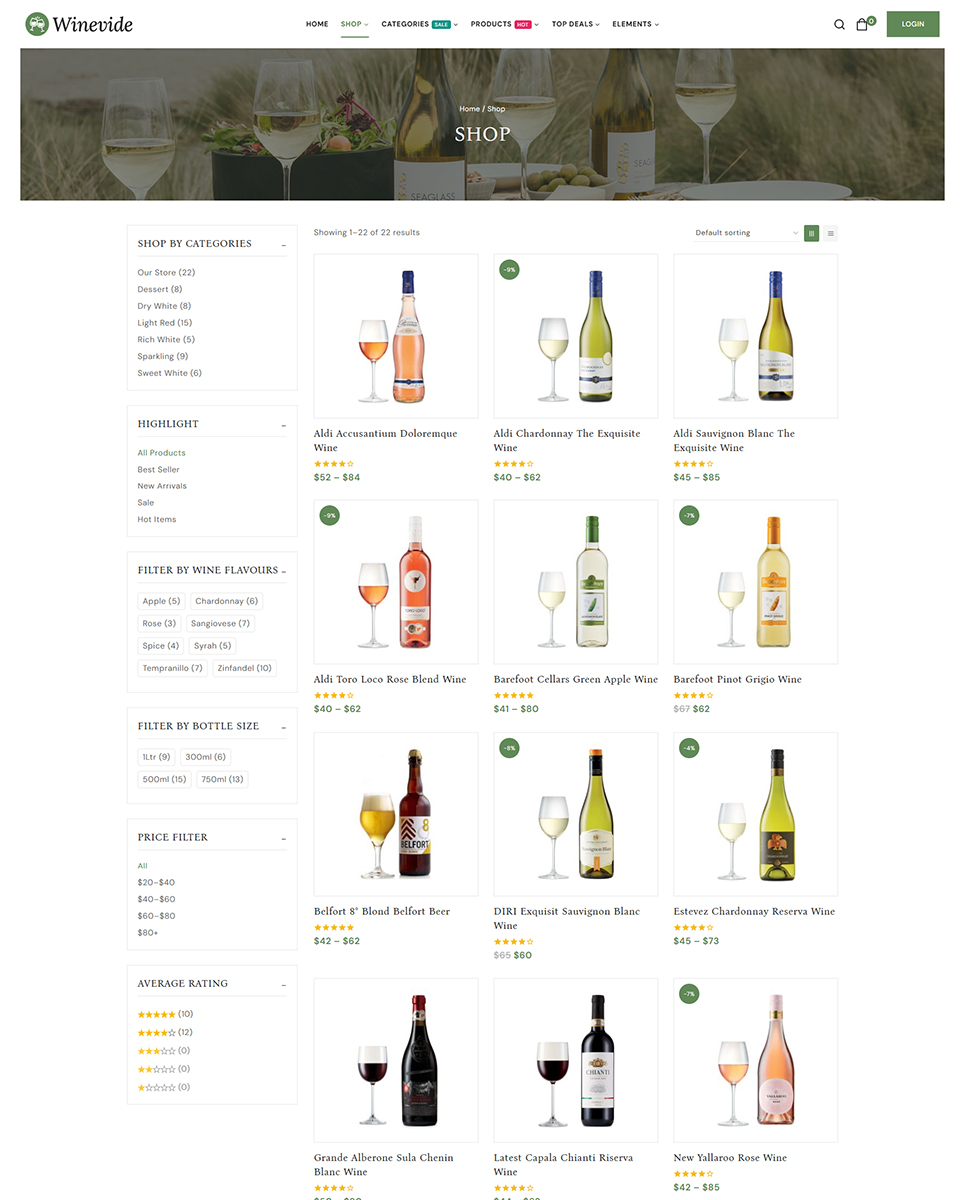Filter by four-star average rating

click(165, 1032)
